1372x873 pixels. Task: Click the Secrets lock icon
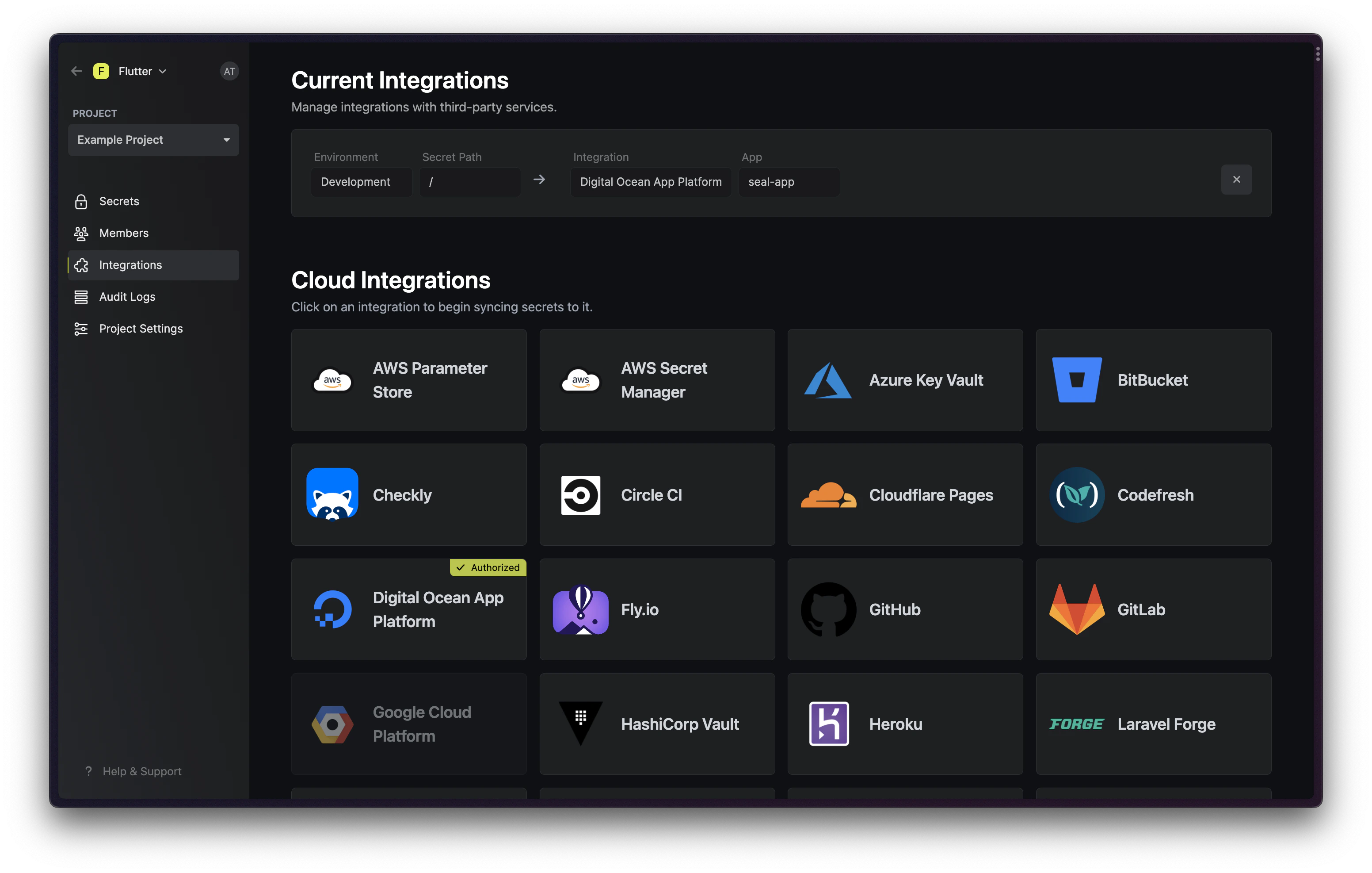tap(81, 201)
